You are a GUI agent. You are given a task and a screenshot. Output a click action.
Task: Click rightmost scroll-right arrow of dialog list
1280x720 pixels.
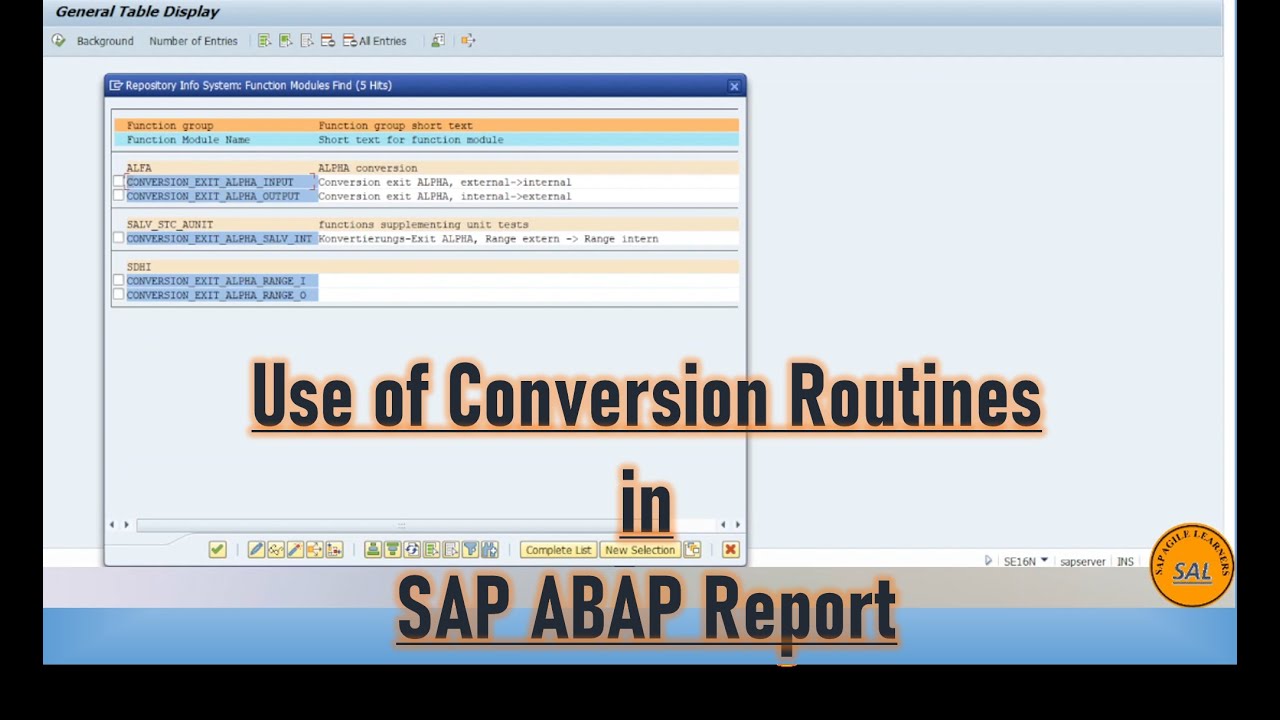[x=738, y=524]
